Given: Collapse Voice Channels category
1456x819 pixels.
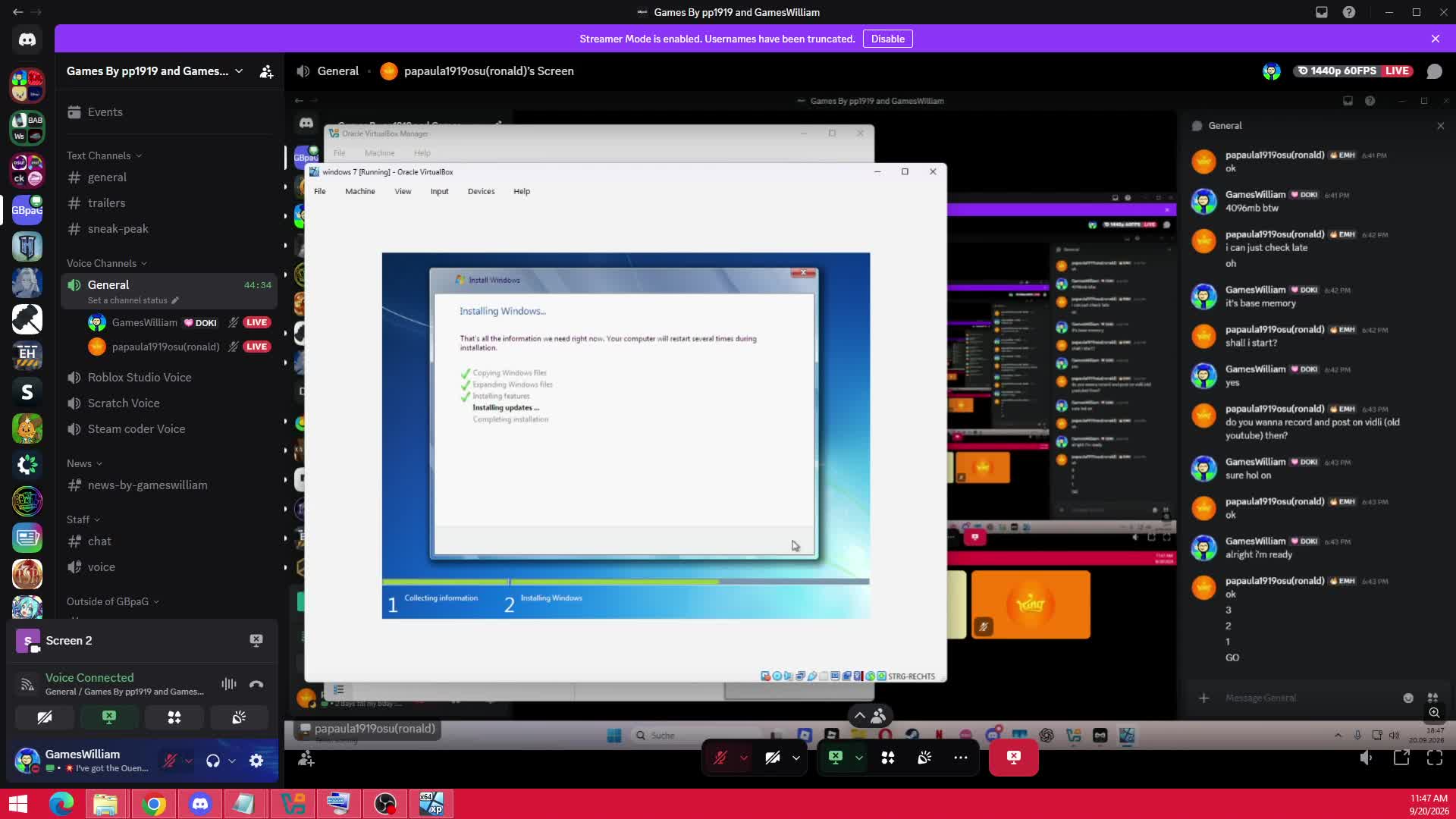Looking at the screenshot, I should pos(107,263).
